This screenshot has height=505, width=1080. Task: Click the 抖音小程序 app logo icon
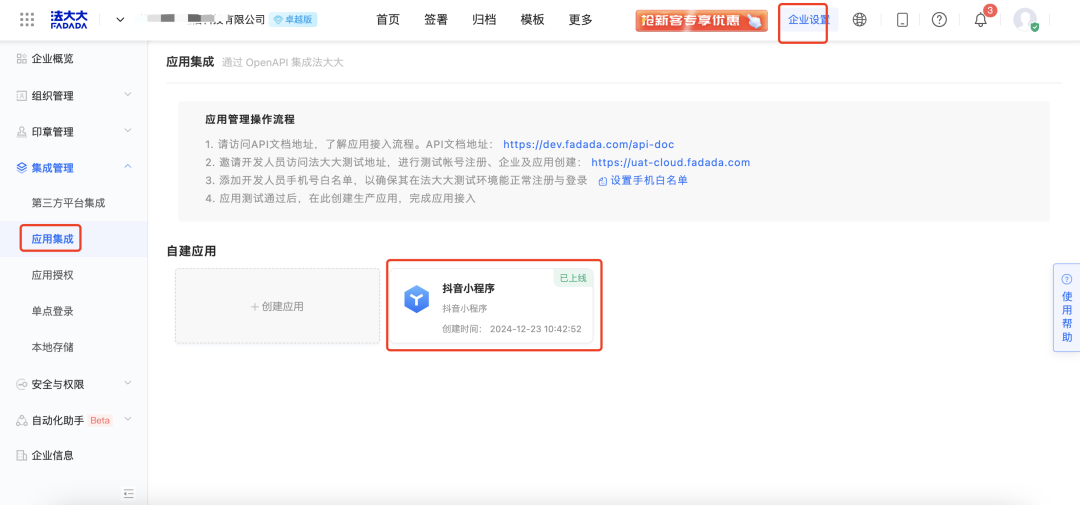tap(416, 299)
